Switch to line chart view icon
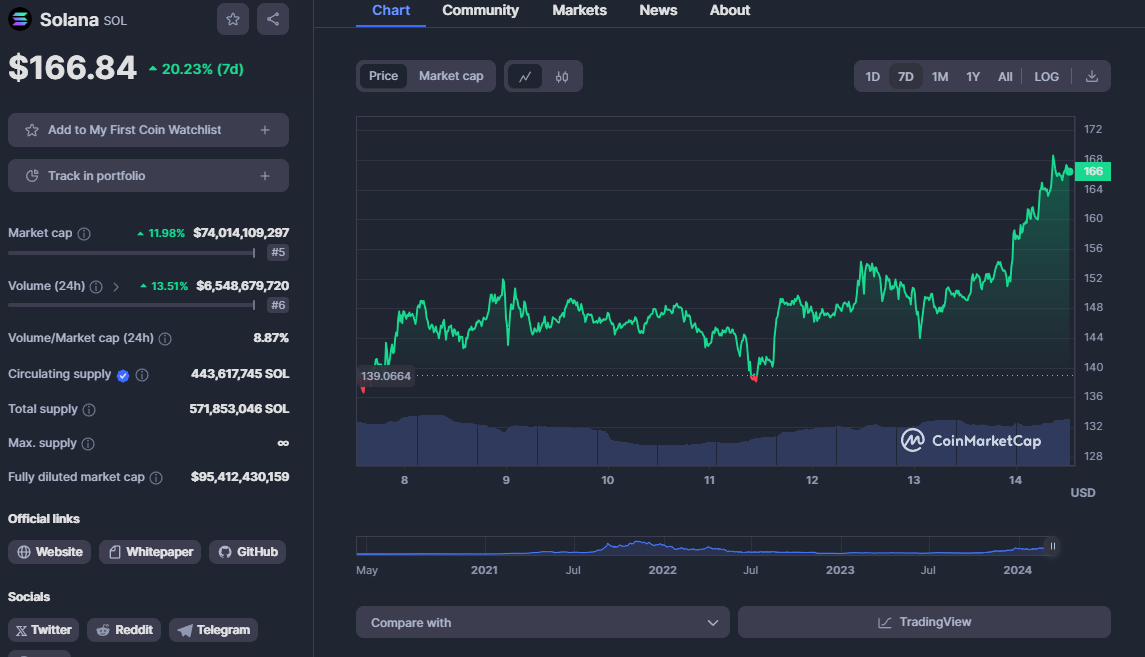The height and width of the screenshot is (657, 1145). pyautogui.click(x=525, y=77)
